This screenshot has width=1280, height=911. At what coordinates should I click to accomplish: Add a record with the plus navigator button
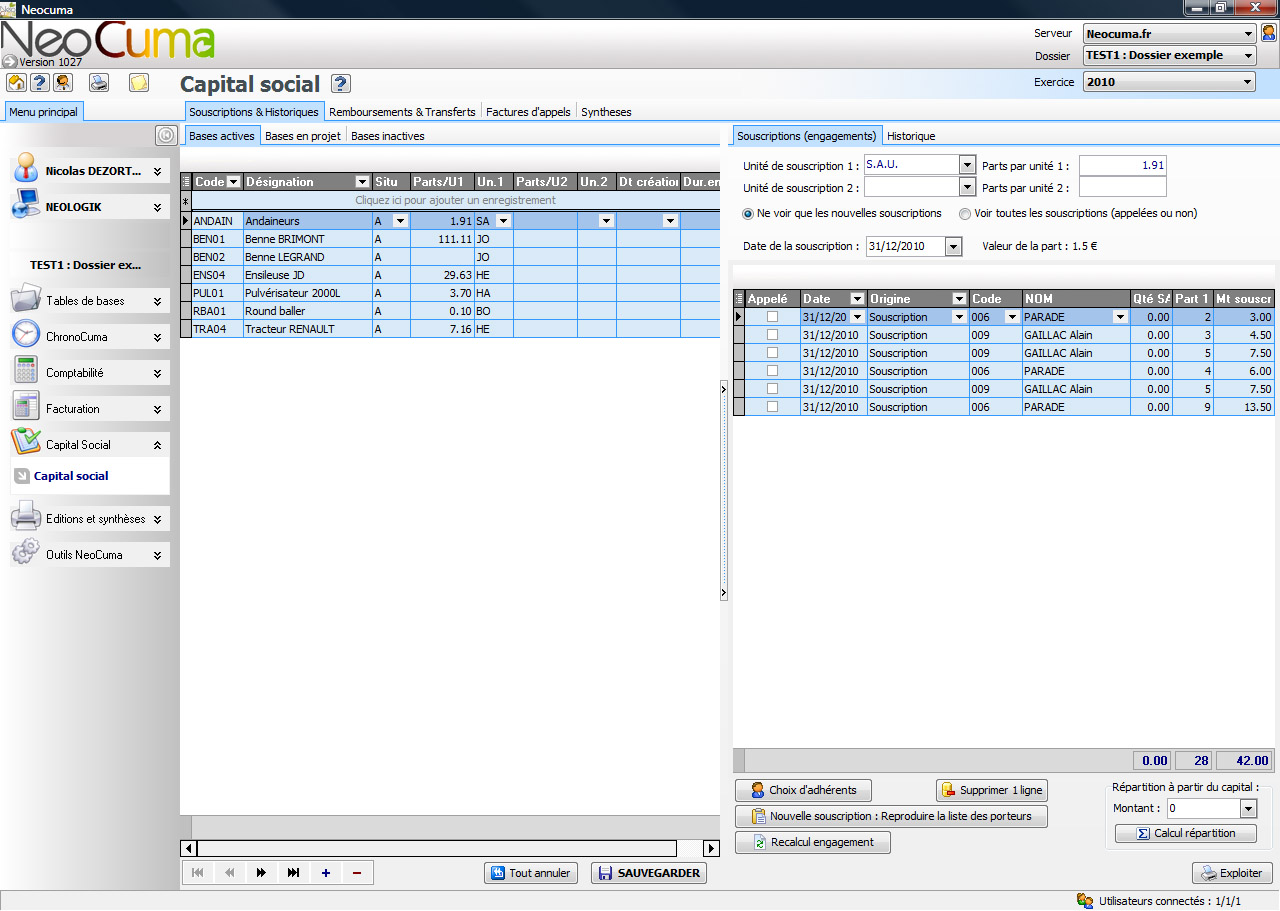click(325, 873)
